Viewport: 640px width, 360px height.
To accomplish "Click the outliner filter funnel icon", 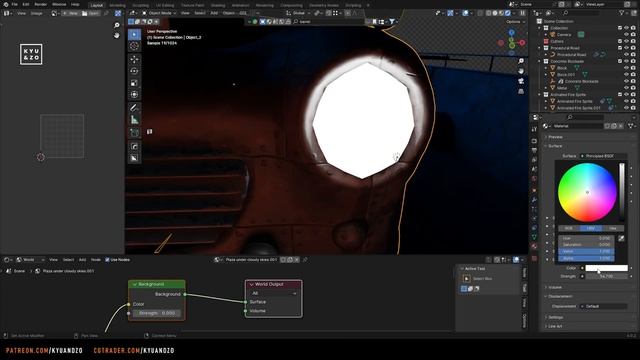I will pyautogui.click(x=622, y=13).
